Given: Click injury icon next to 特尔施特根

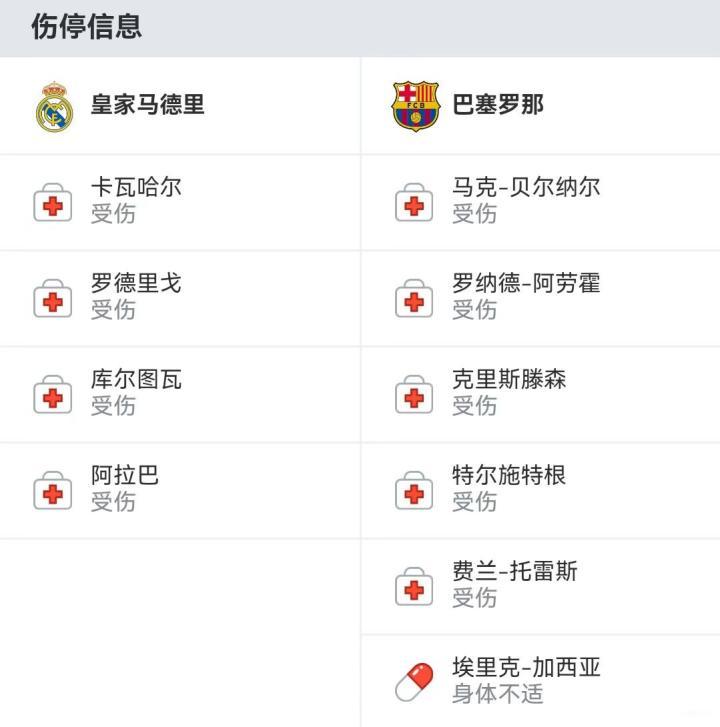Looking at the screenshot, I should pyautogui.click(x=414, y=491).
